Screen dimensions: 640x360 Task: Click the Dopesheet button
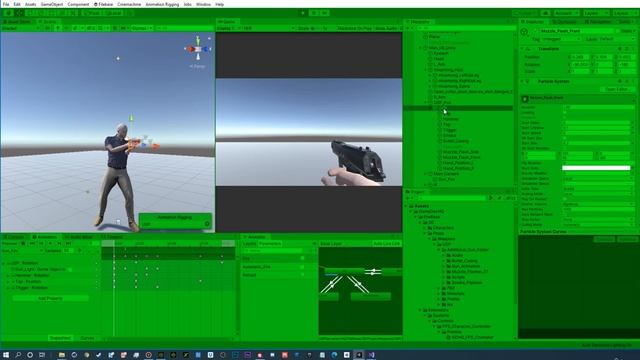coord(60,338)
